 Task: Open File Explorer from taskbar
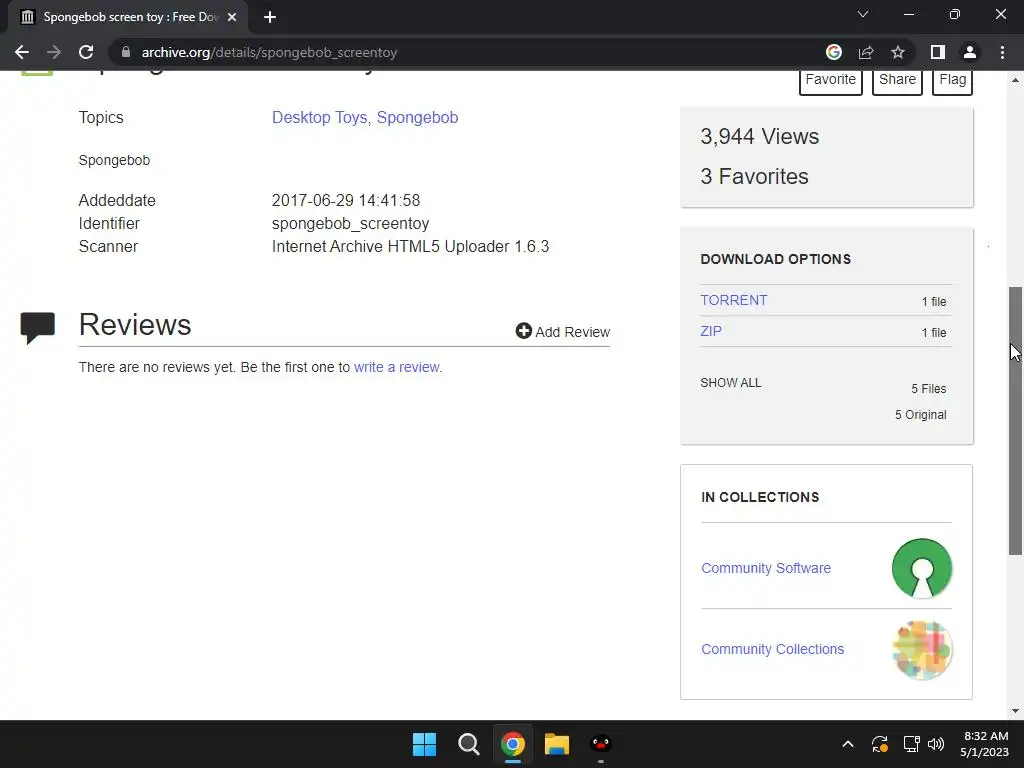(557, 744)
